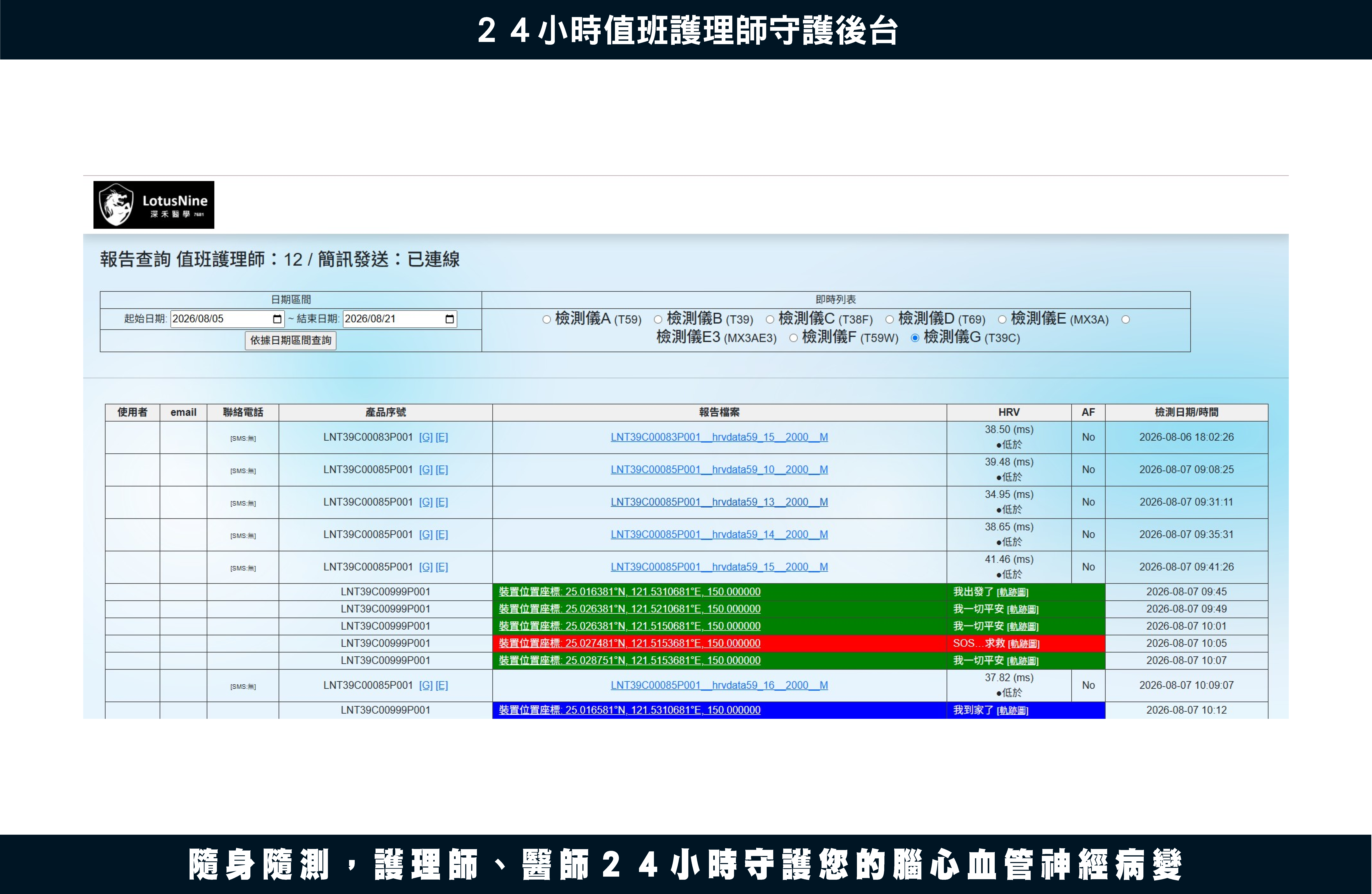Click the LotusNine logo
This screenshot has height=894, width=1372.
[154, 205]
